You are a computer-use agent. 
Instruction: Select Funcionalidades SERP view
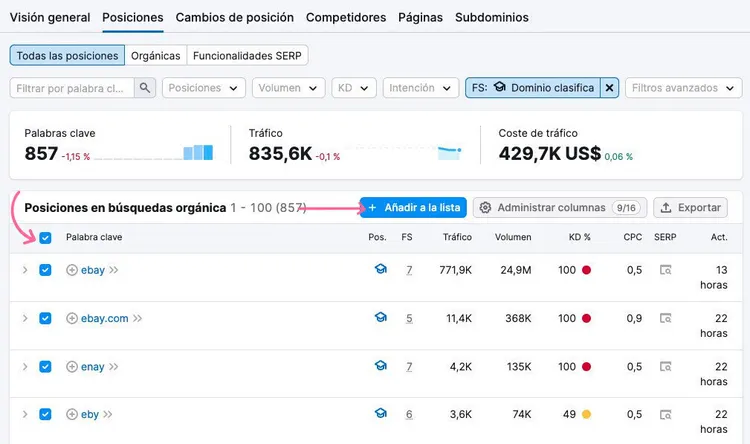coord(247,56)
